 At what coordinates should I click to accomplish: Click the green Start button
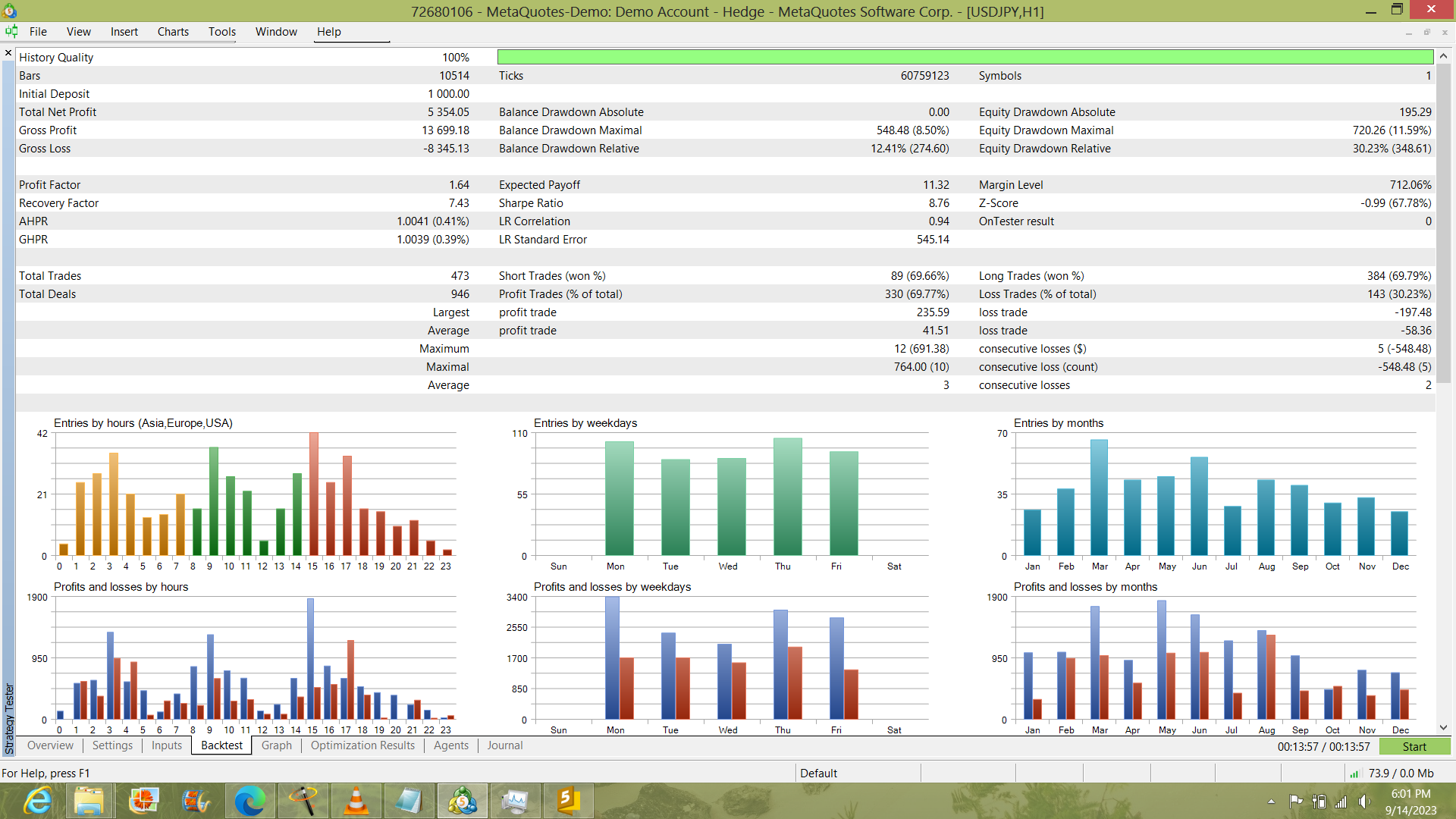1414,746
